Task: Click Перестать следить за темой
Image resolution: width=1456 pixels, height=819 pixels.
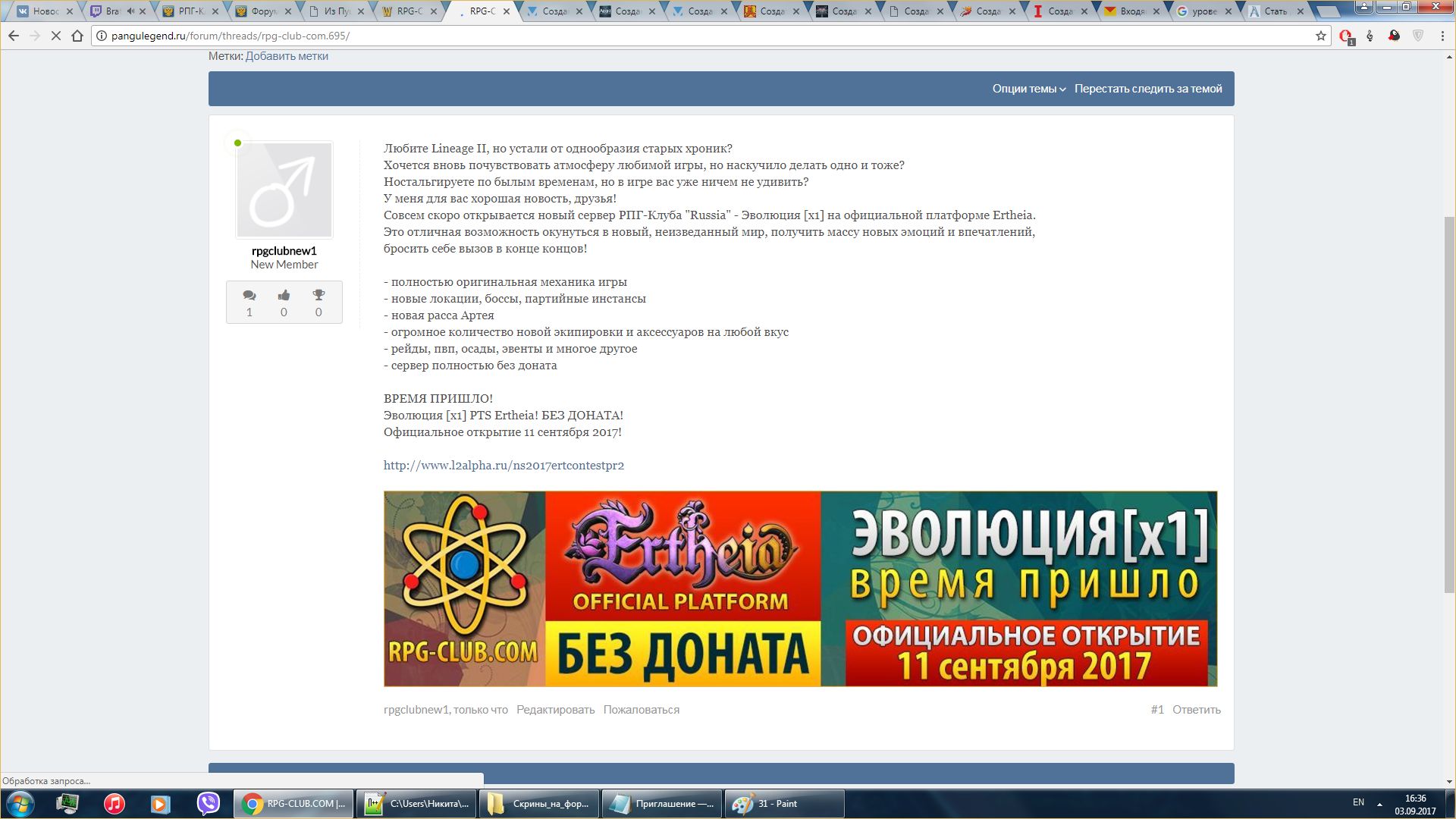Action: (1148, 89)
